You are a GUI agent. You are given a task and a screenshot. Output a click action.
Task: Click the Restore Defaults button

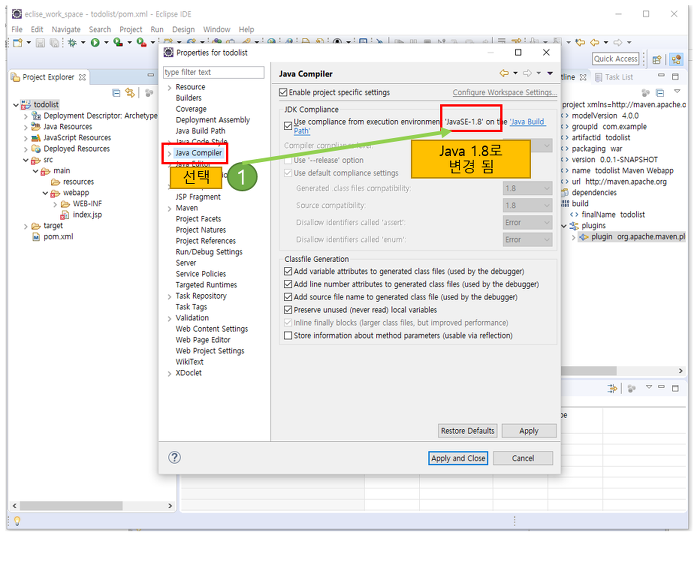click(467, 431)
